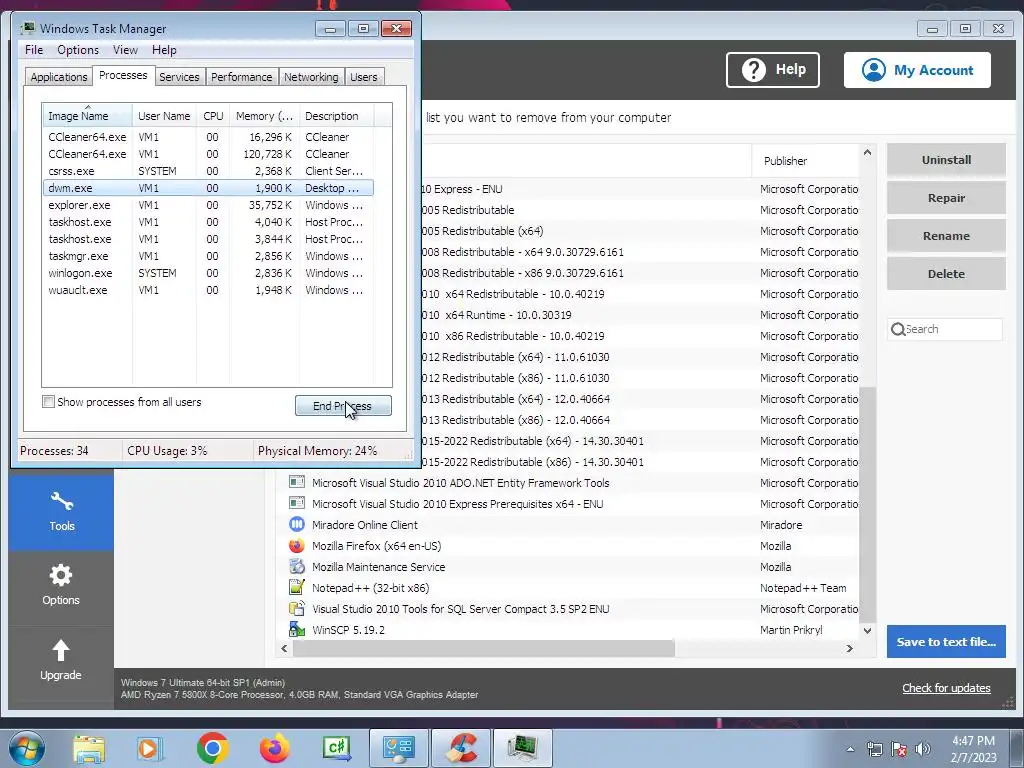
Task: Click the Check for updates link
Action: pyautogui.click(x=946, y=688)
